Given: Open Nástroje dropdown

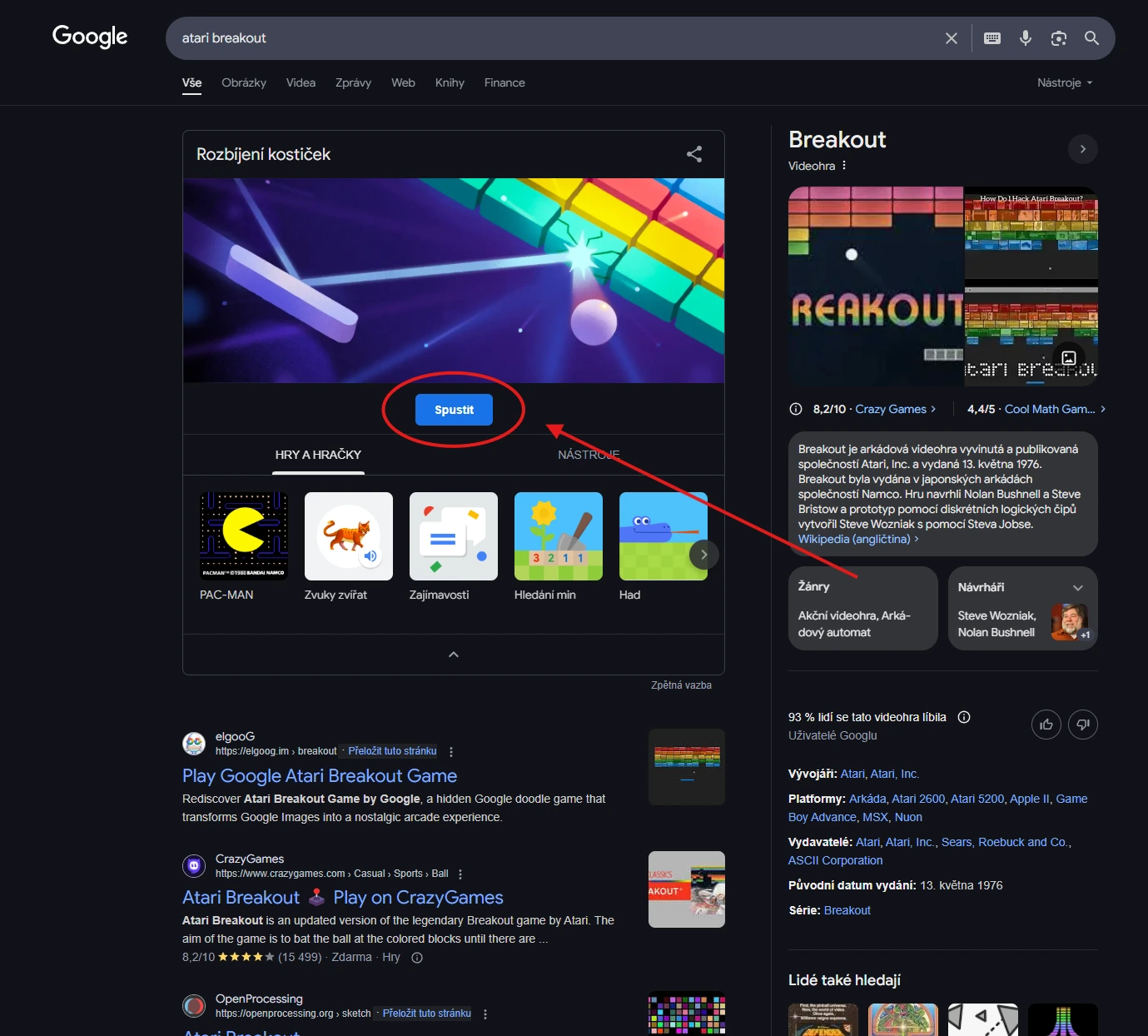Looking at the screenshot, I should (x=1065, y=82).
